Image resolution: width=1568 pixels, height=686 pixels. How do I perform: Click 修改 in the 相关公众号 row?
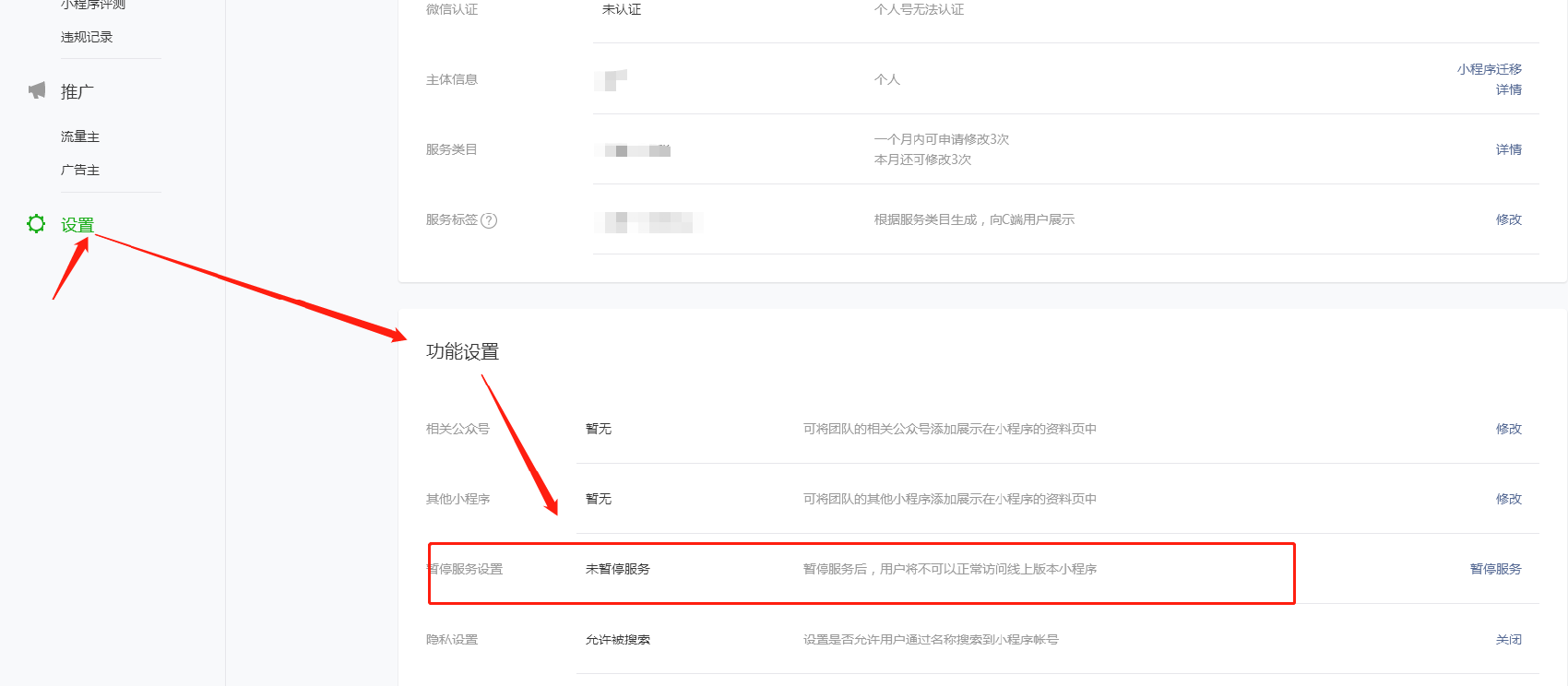coord(1509,429)
